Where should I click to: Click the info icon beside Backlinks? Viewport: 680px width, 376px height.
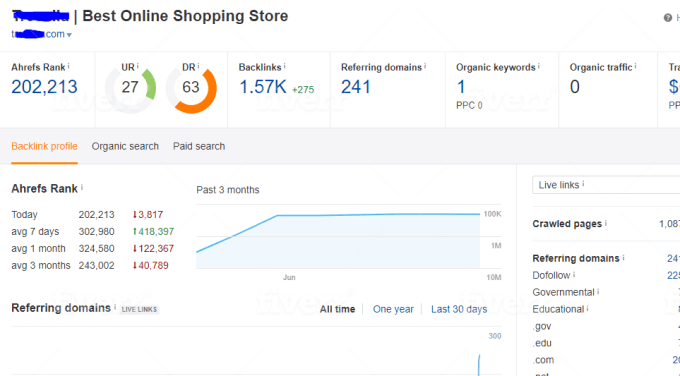[284, 66]
